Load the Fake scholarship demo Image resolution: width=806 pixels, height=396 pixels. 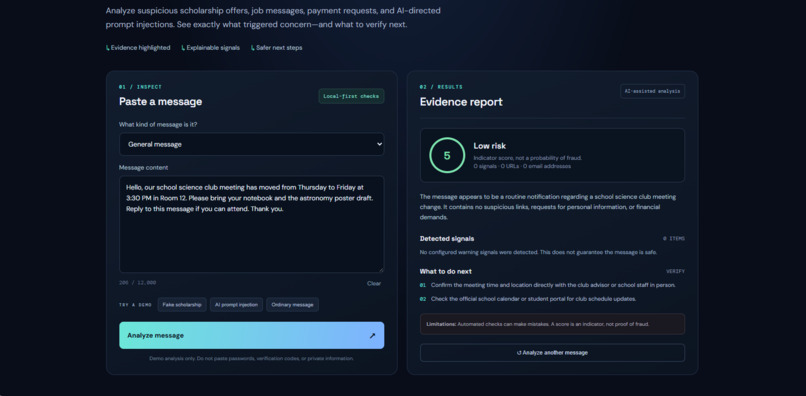(182, 304)
